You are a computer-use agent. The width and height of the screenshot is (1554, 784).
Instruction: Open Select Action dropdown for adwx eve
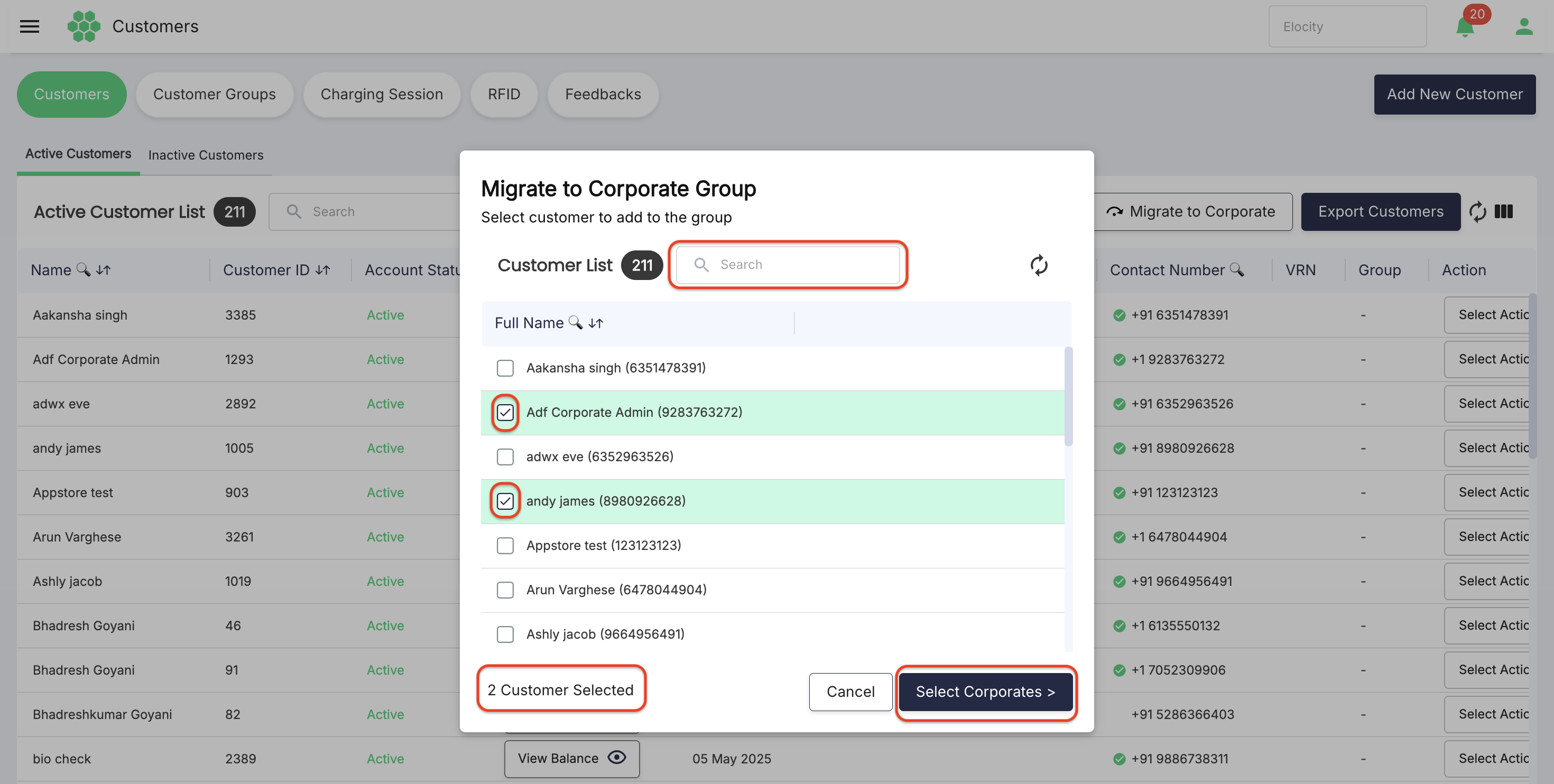coord(1486,404)
